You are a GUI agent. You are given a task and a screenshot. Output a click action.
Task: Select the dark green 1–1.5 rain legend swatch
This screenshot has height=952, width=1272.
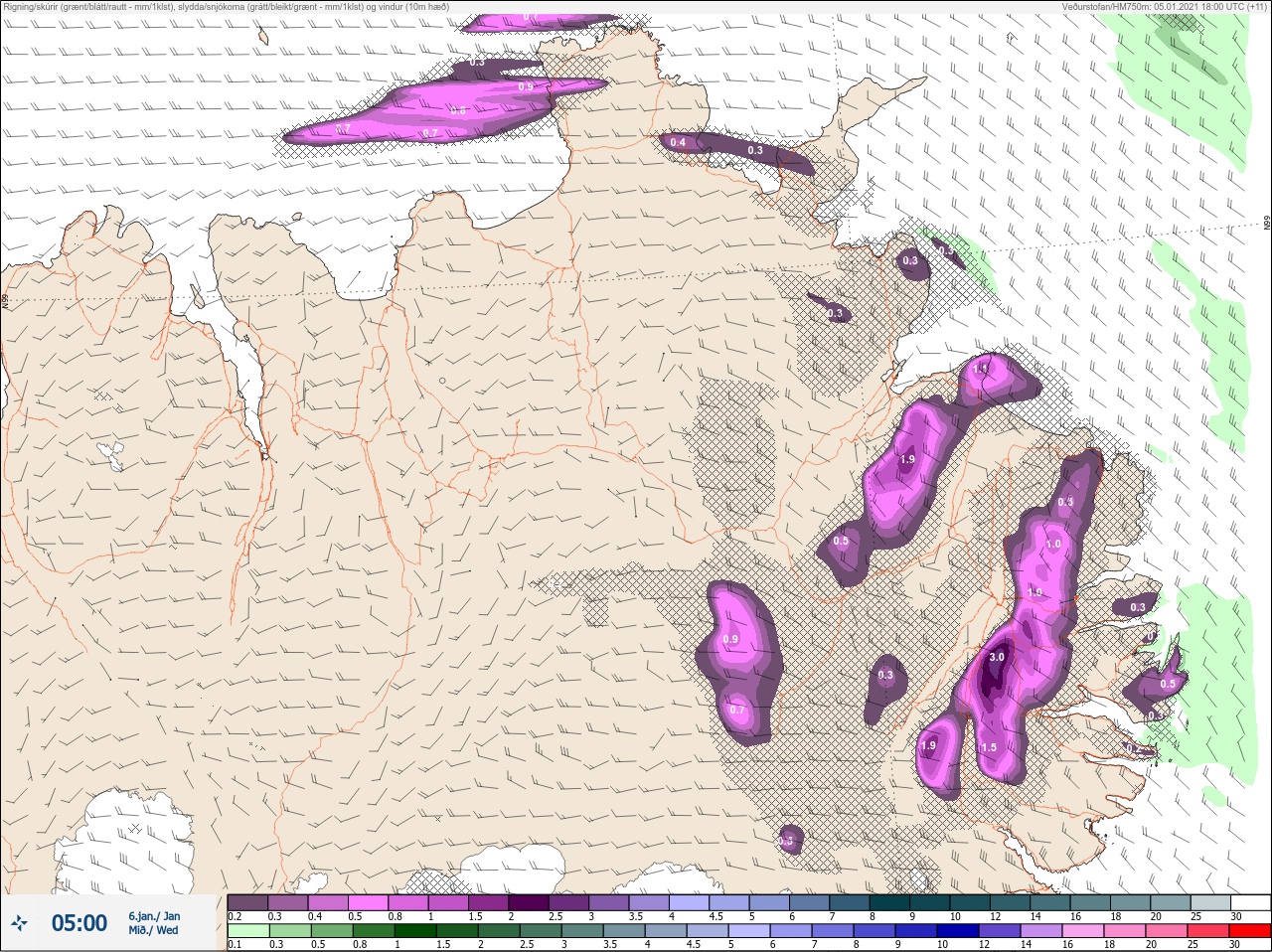tap(414, 931)
